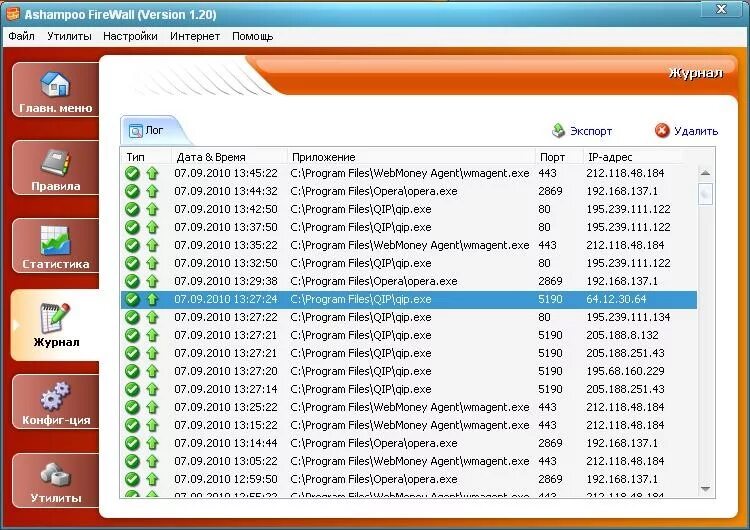Click green checkmark icon of 13:32:50 row

pos(132,263)
